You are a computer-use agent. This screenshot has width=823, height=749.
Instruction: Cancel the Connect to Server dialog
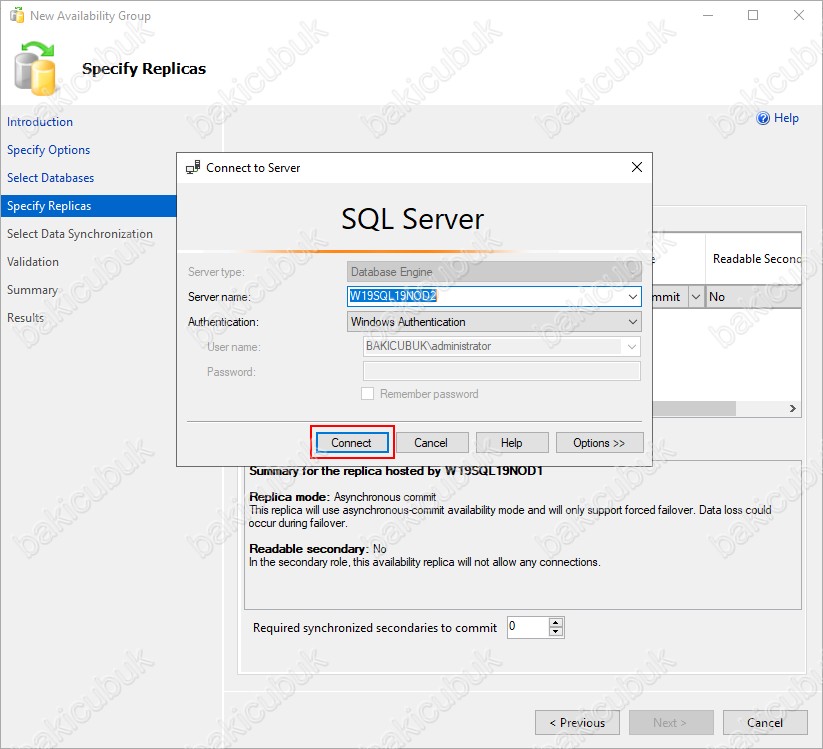(x=431, y=442)
